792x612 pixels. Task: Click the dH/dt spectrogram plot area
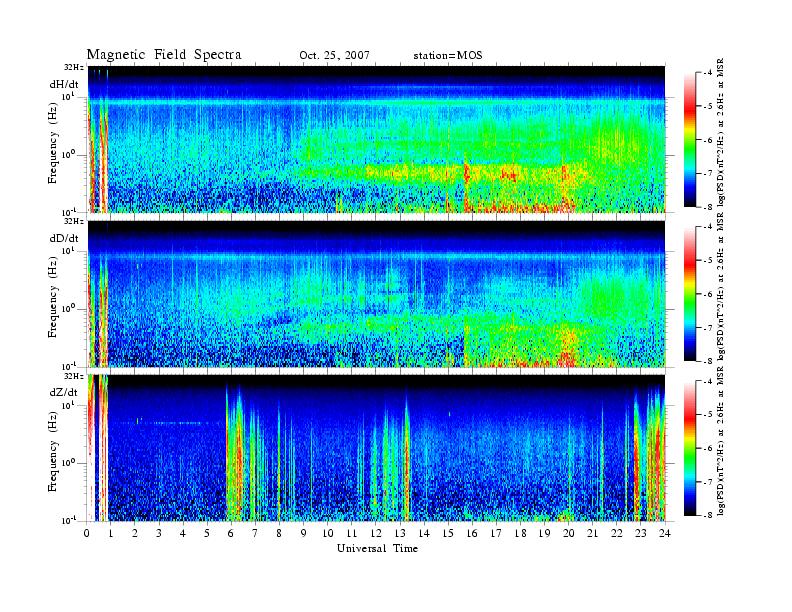(377, 139)
